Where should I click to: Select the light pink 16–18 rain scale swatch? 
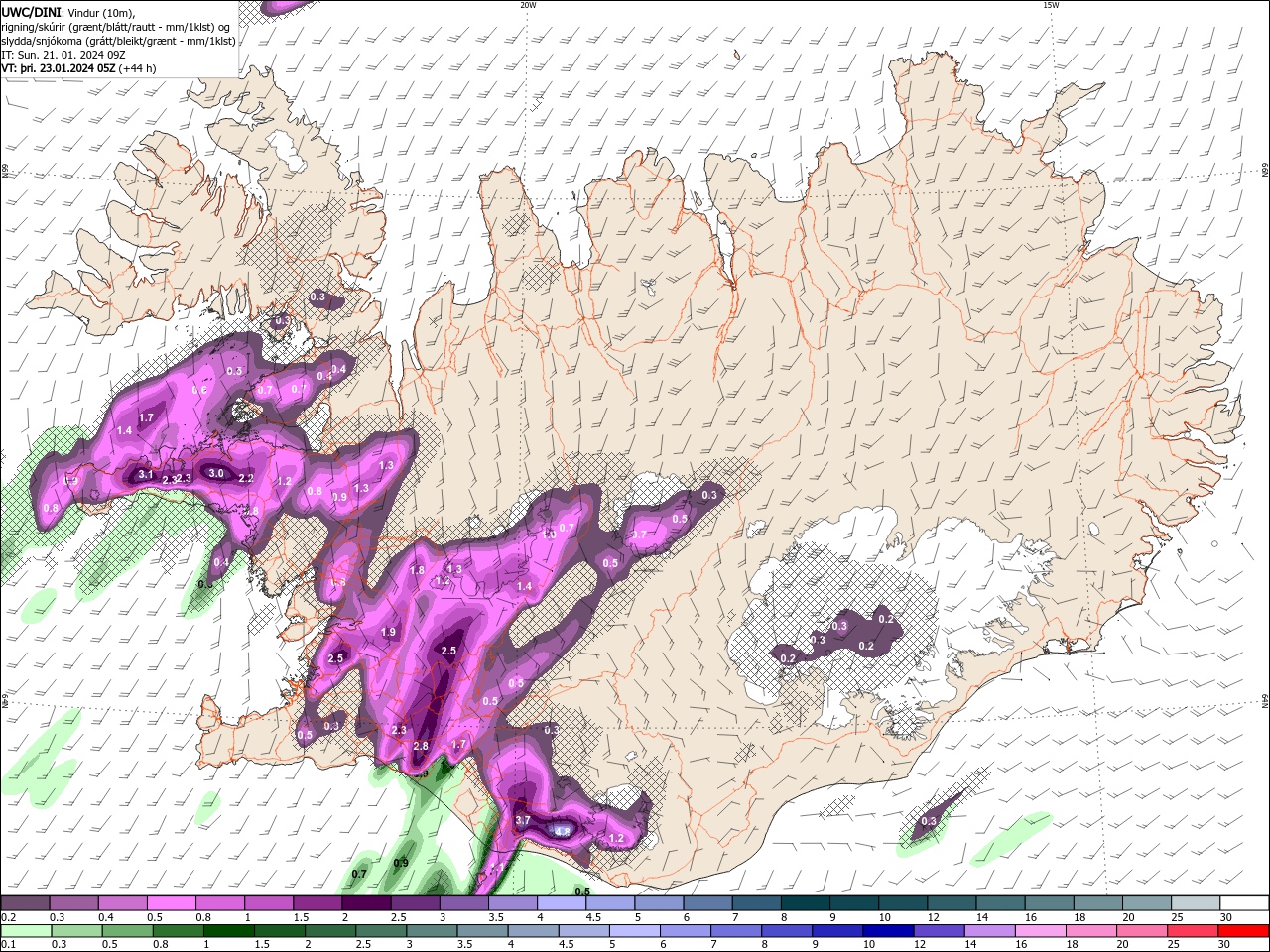coord(1039,931)
